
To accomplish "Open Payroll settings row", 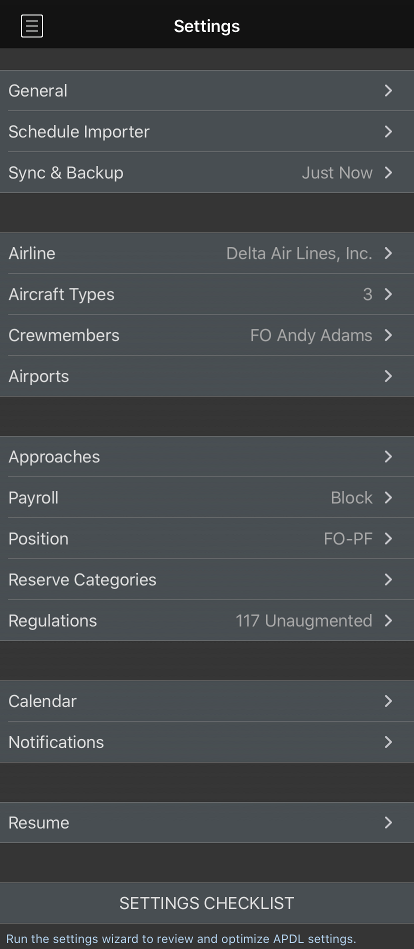I will [207, 497].
